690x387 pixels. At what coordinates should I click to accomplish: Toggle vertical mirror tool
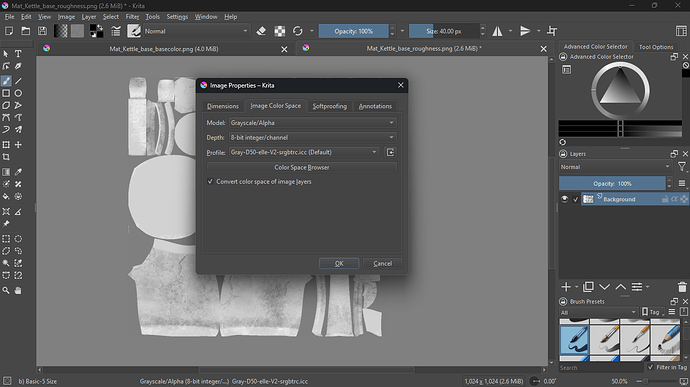[x=525, y=31]
